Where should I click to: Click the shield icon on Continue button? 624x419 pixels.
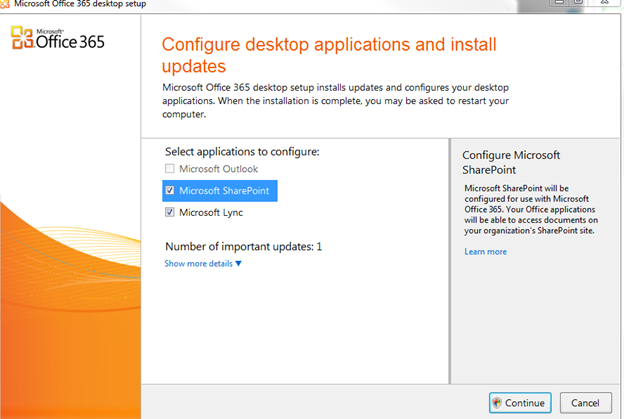pos(497,403)
